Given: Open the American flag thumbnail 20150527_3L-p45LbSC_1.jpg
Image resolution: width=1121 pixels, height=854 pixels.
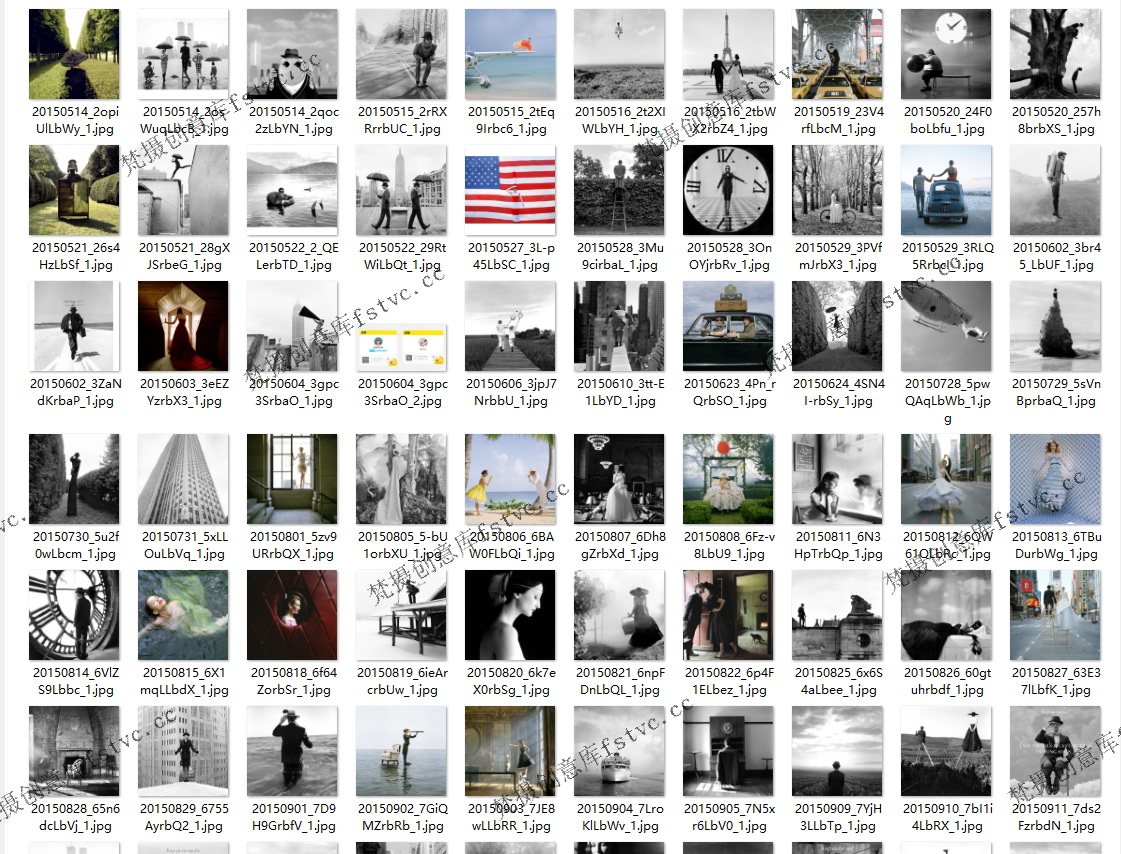Looking at the screenshot, I should coord(510,190).
